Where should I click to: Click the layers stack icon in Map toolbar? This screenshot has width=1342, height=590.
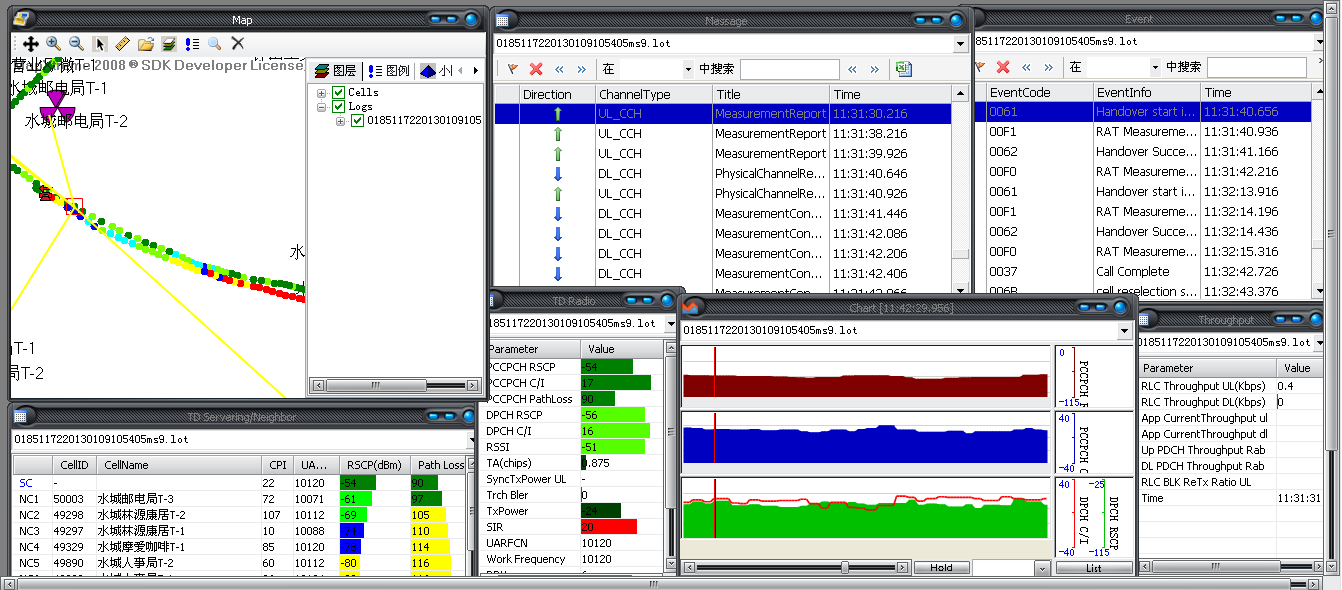pyautogui.click(x=169, y=44)
